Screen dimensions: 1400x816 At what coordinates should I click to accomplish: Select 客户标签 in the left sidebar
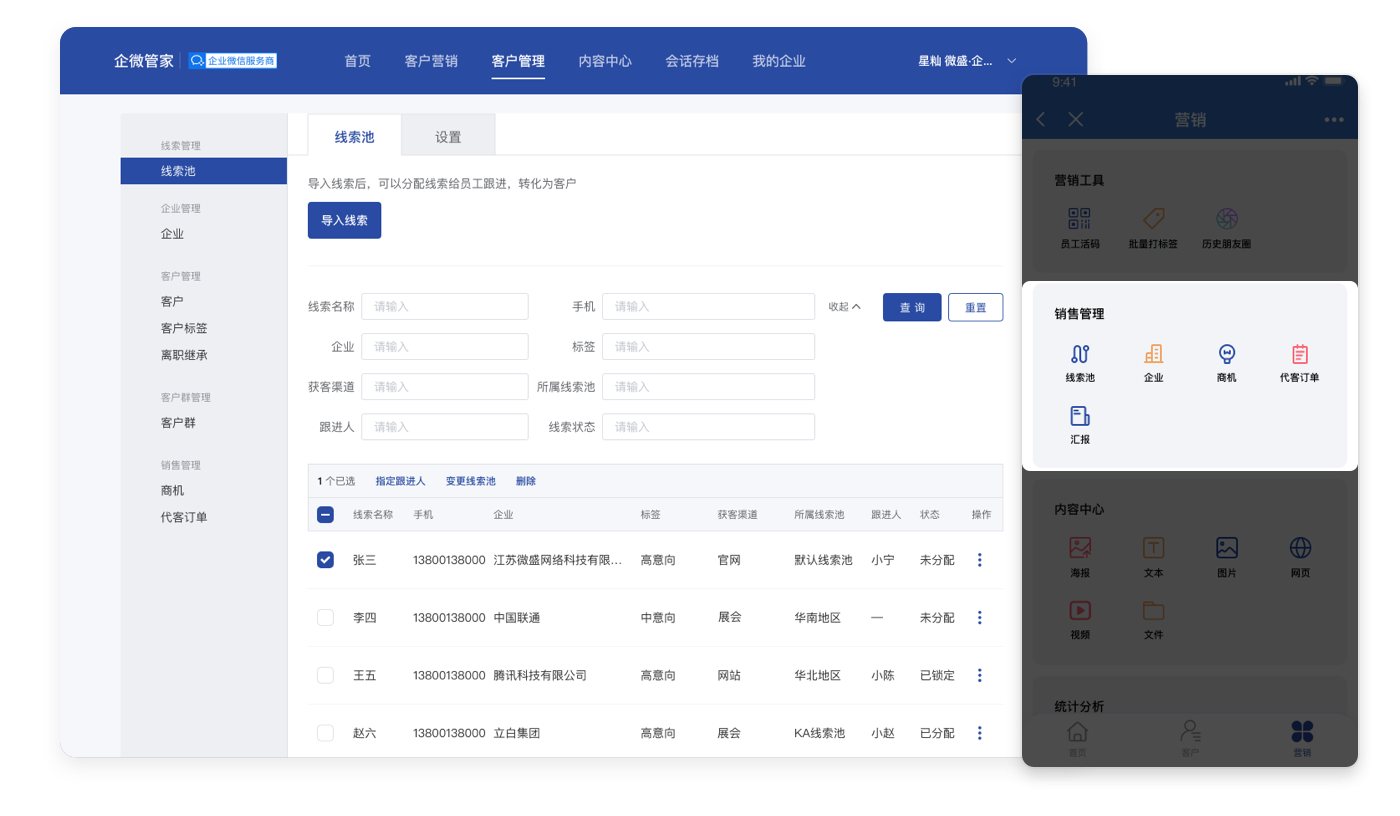click(x=184, y=328)
